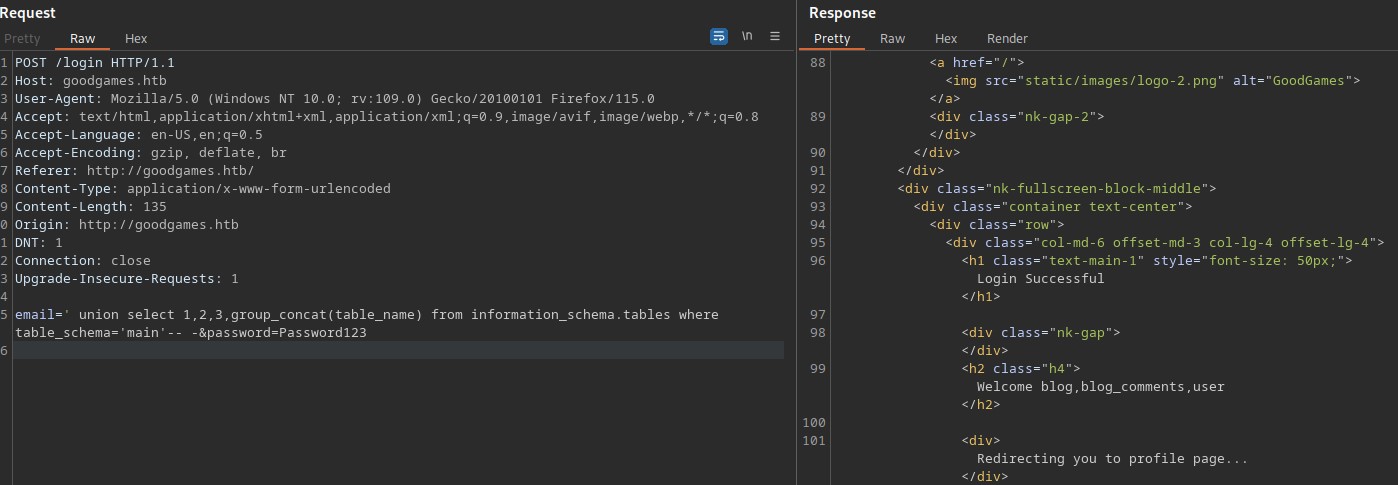This screenshot has height=485, width=1398.
Task: Switch to Raw tab in Response panel
Action: [x=892, y=38]
